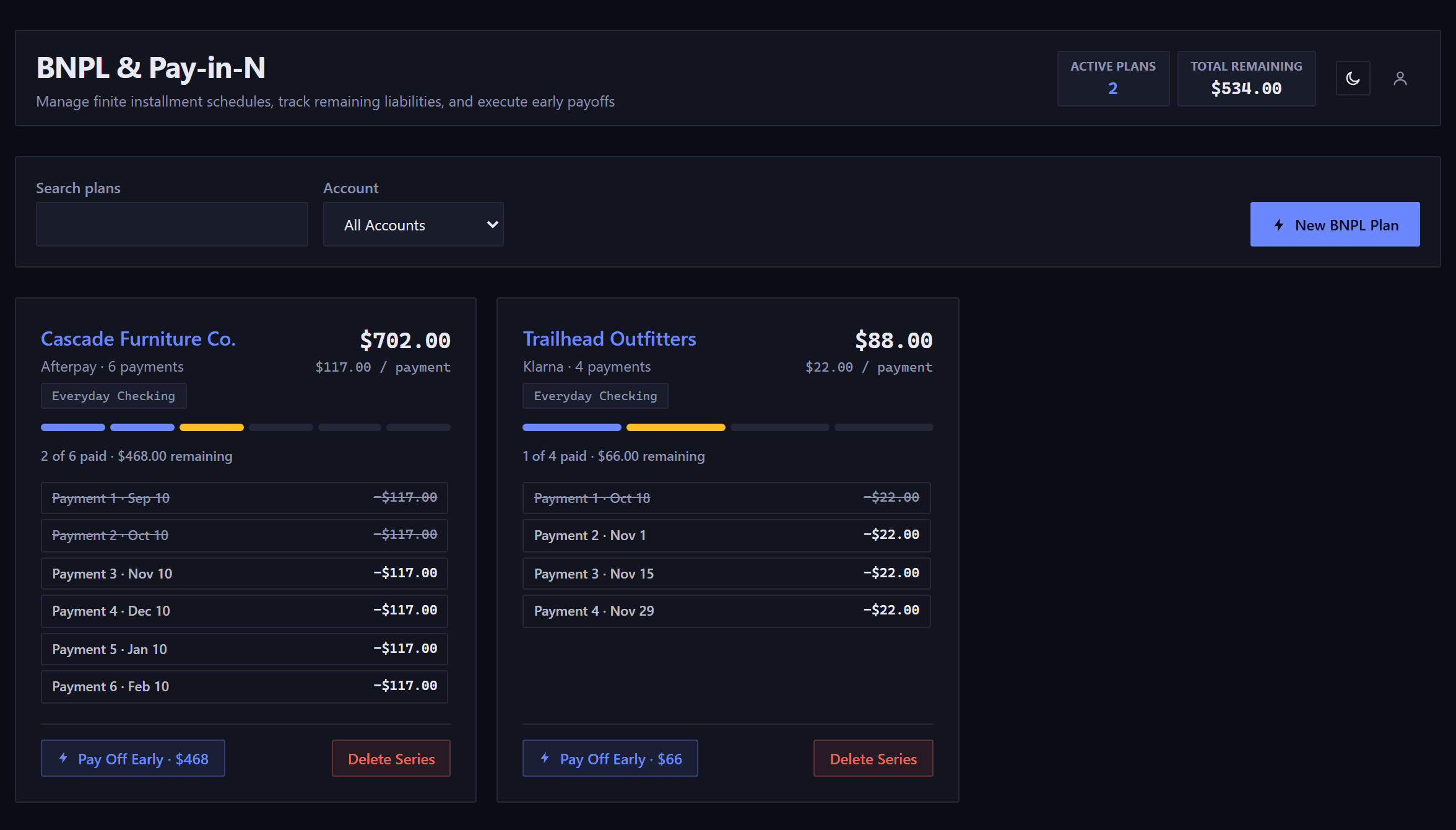The image size is (1456, 830).
Task: Delete Series for Cascade Furniture Co.
Action: click(391, 758)
